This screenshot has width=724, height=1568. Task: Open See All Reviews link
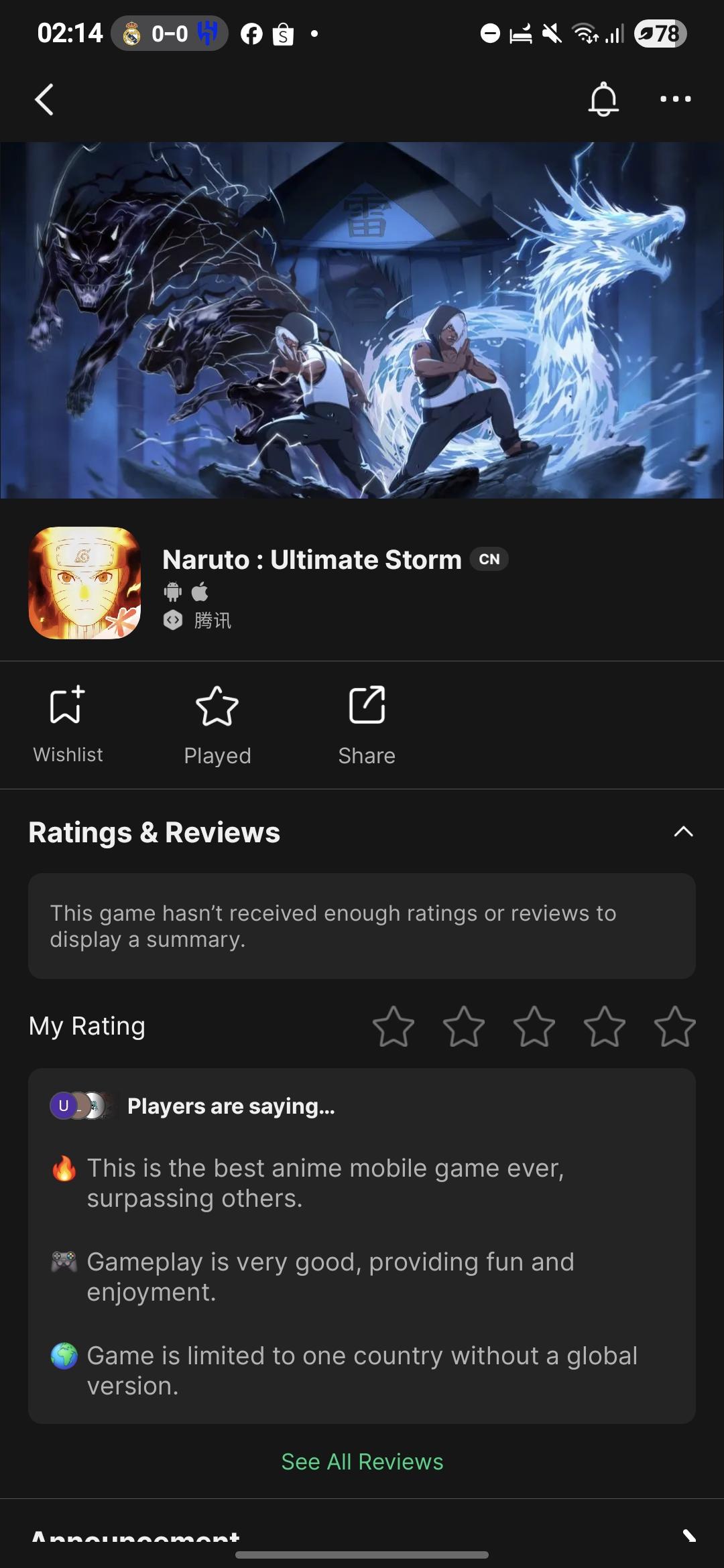[x=362, y=1461]
